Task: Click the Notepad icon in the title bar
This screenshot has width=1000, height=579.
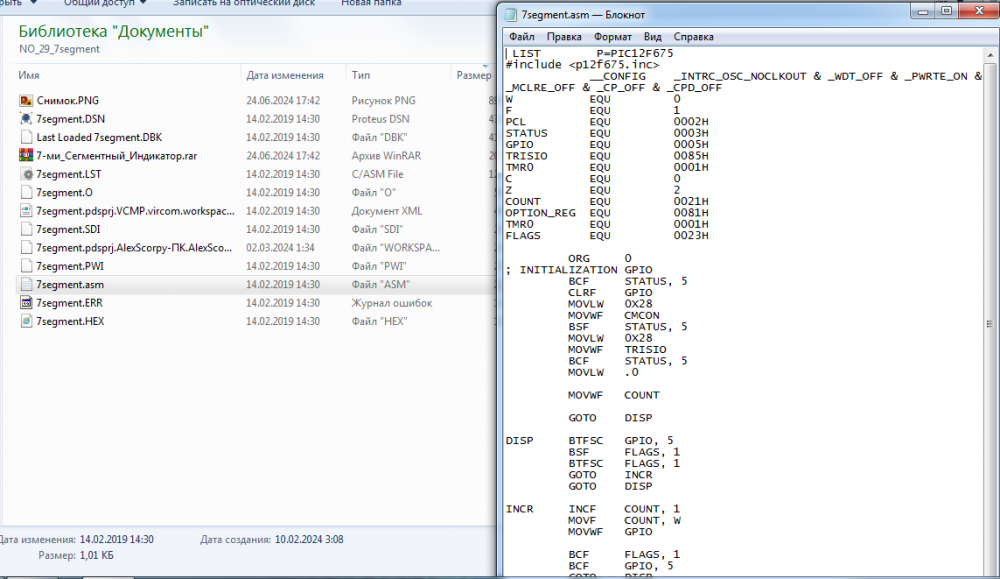Action: [x=513, y=15]
